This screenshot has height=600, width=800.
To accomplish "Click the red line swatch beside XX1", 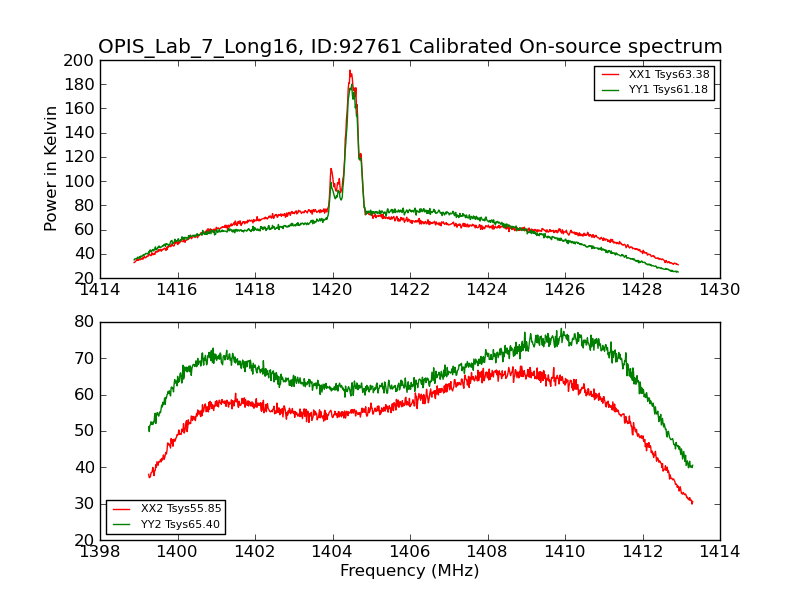I will coord(611,75).
